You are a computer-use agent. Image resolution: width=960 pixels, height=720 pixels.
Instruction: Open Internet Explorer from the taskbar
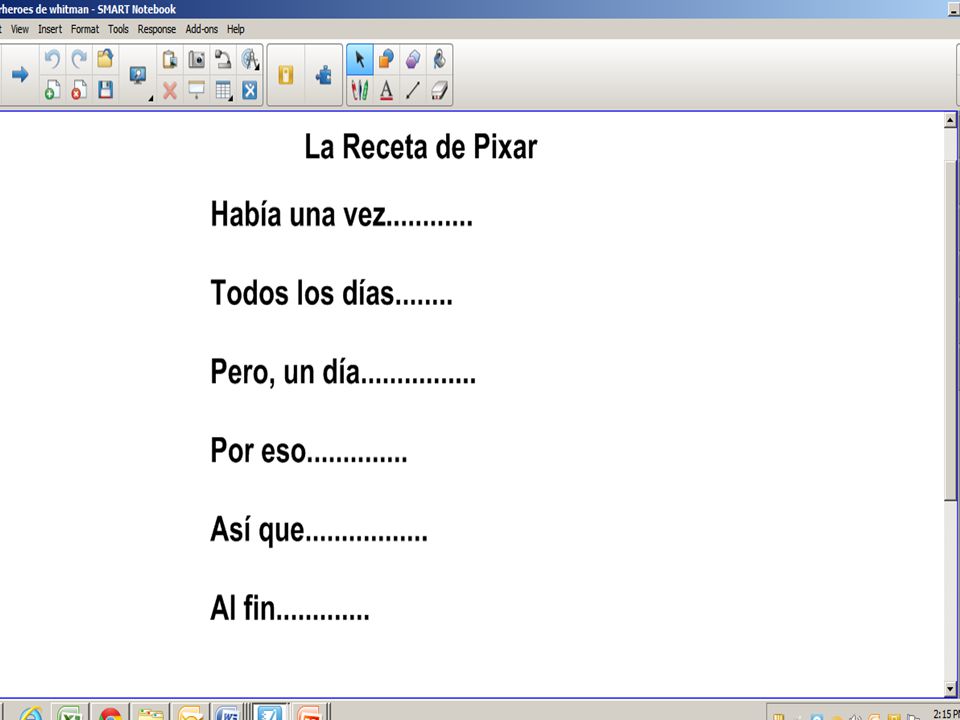pos(31,713)
